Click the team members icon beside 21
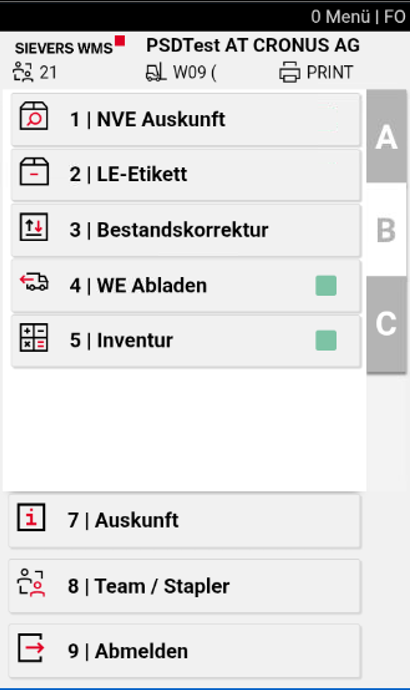 pyautogui.click(x=23, y=72)
